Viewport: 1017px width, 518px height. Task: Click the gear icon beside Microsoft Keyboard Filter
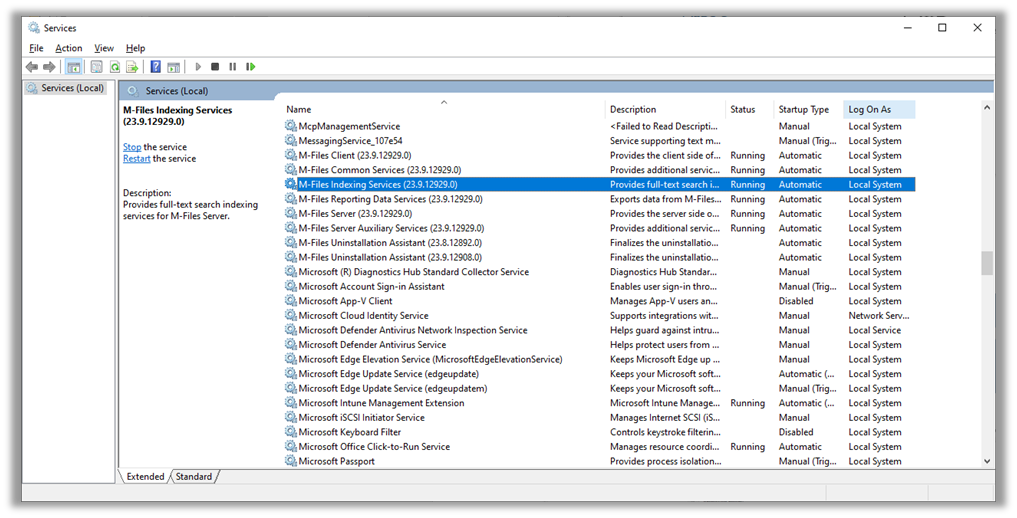coord(291,432)
